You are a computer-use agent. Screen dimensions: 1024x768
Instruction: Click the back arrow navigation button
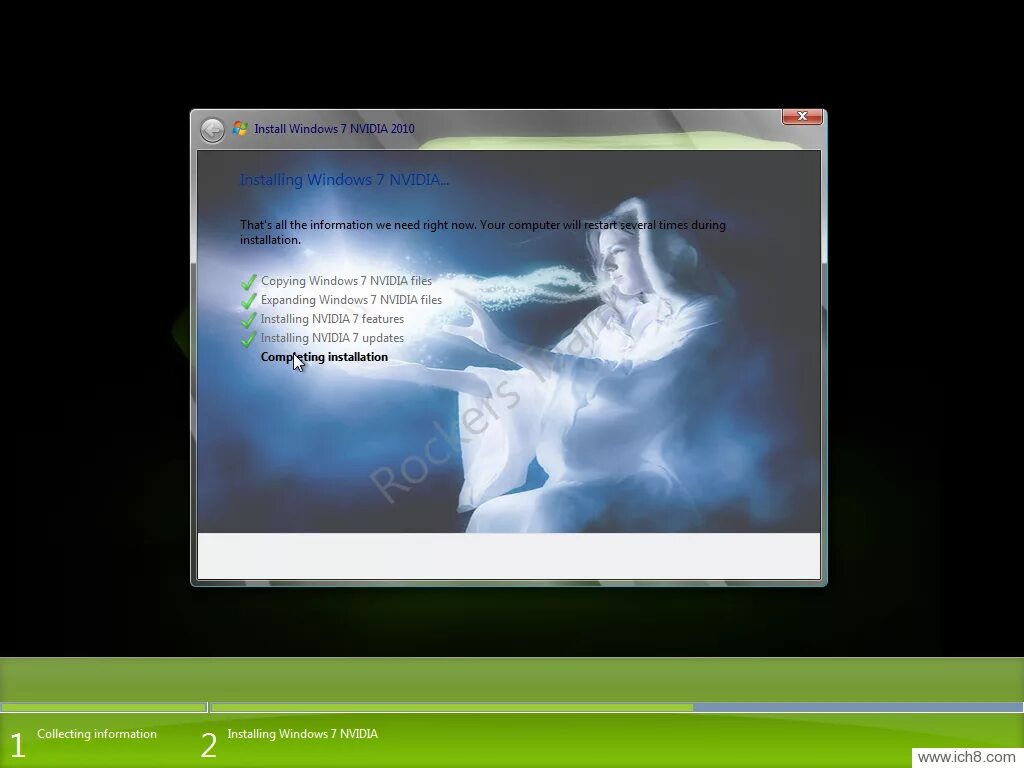click(212, 129)
